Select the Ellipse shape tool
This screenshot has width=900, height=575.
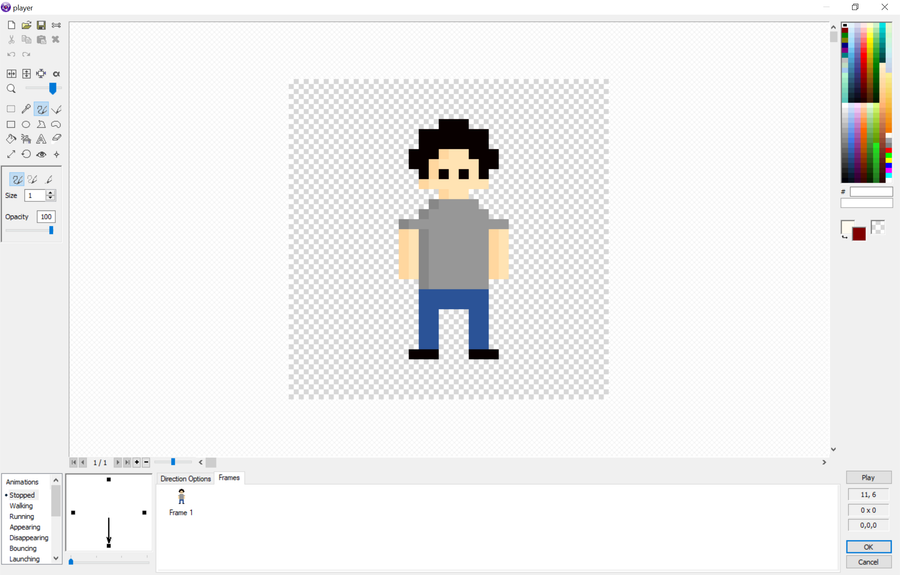tap(26, 124)
